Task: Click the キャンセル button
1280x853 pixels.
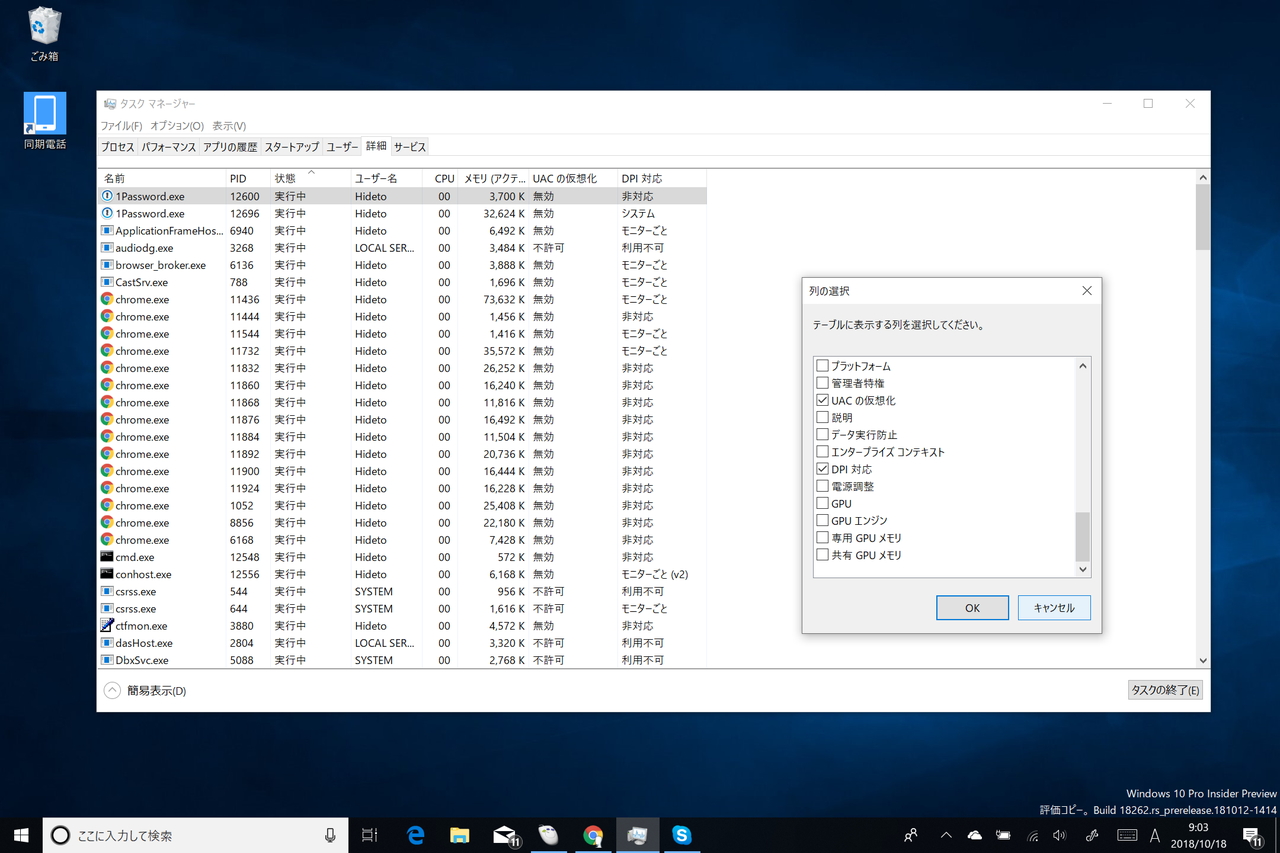Action: [1054, 608]
